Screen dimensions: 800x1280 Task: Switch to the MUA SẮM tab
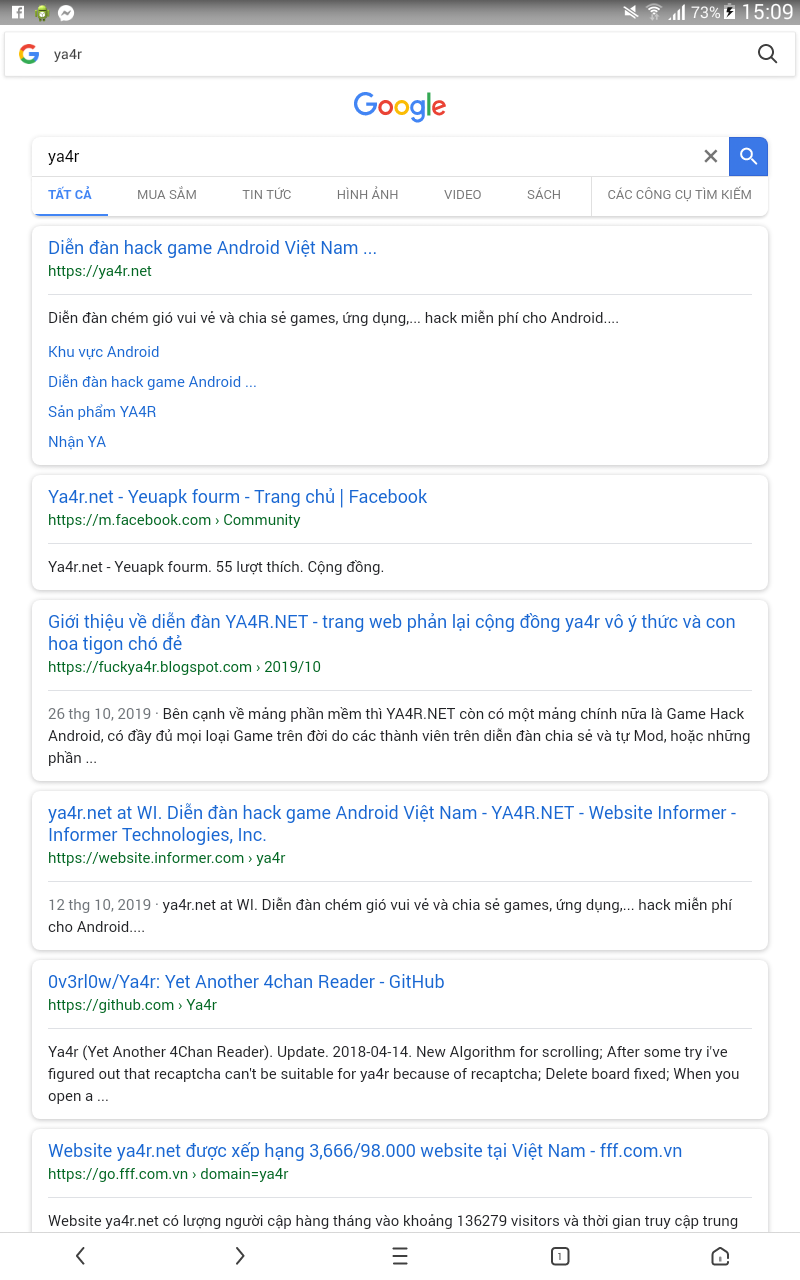(x=167, y=195)
